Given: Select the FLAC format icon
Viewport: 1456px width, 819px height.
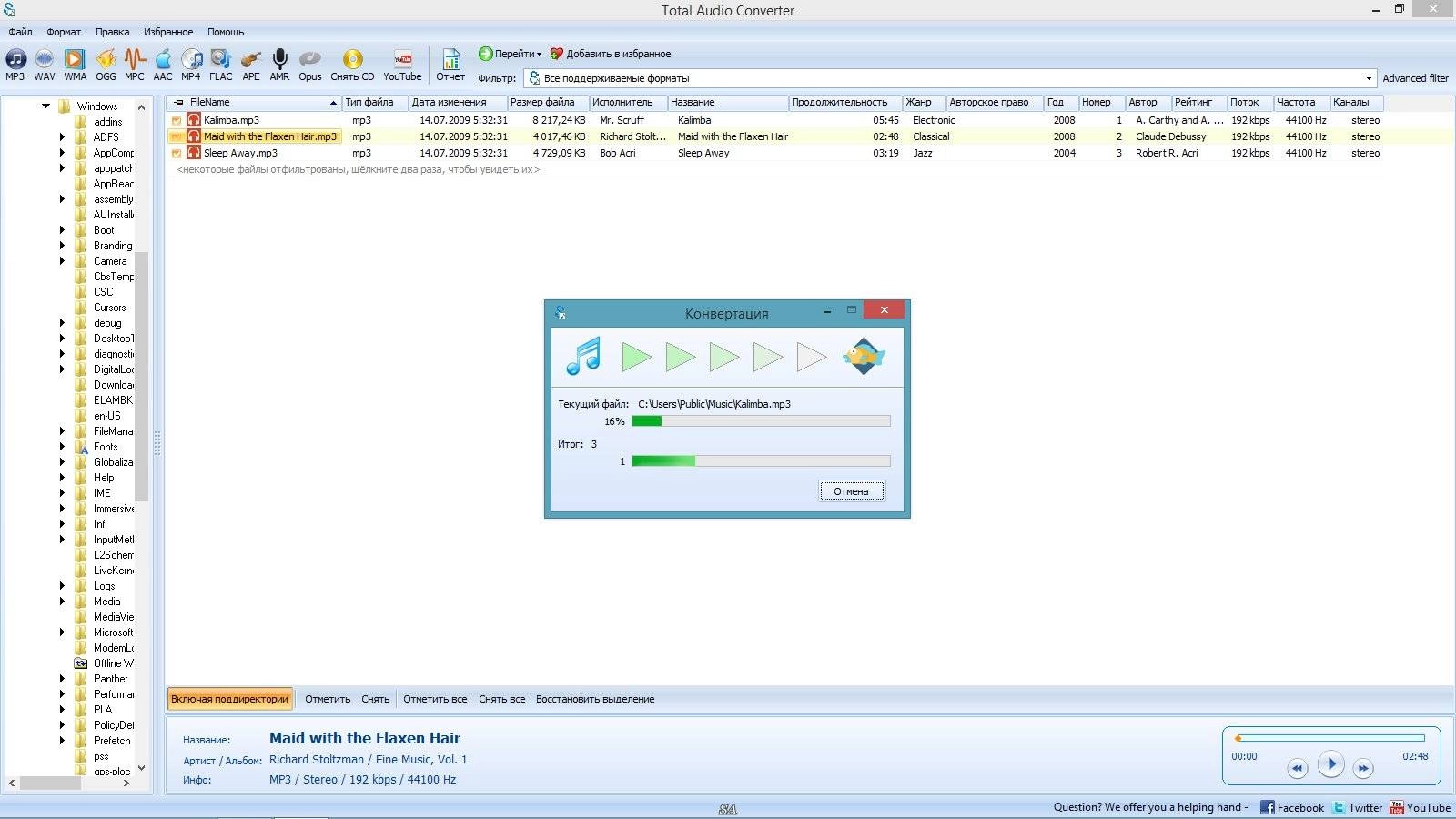Looking at the screenshot, I should (221, 65).
